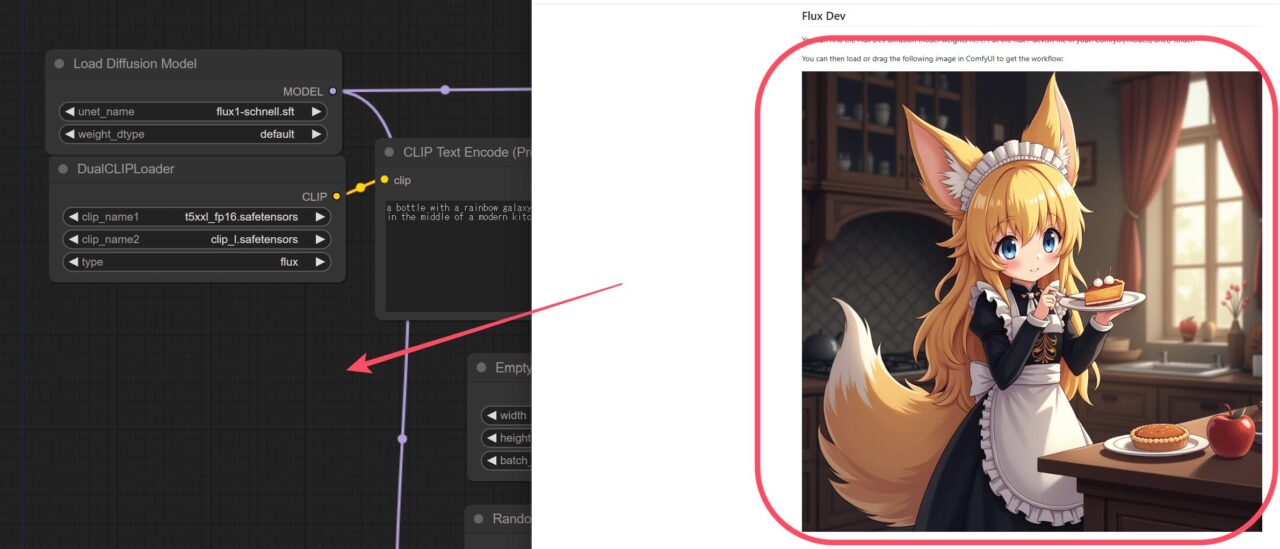Select previous clip_name2 with left arrow
This screenshot has height=549, width=1280.
coord(74,239)
